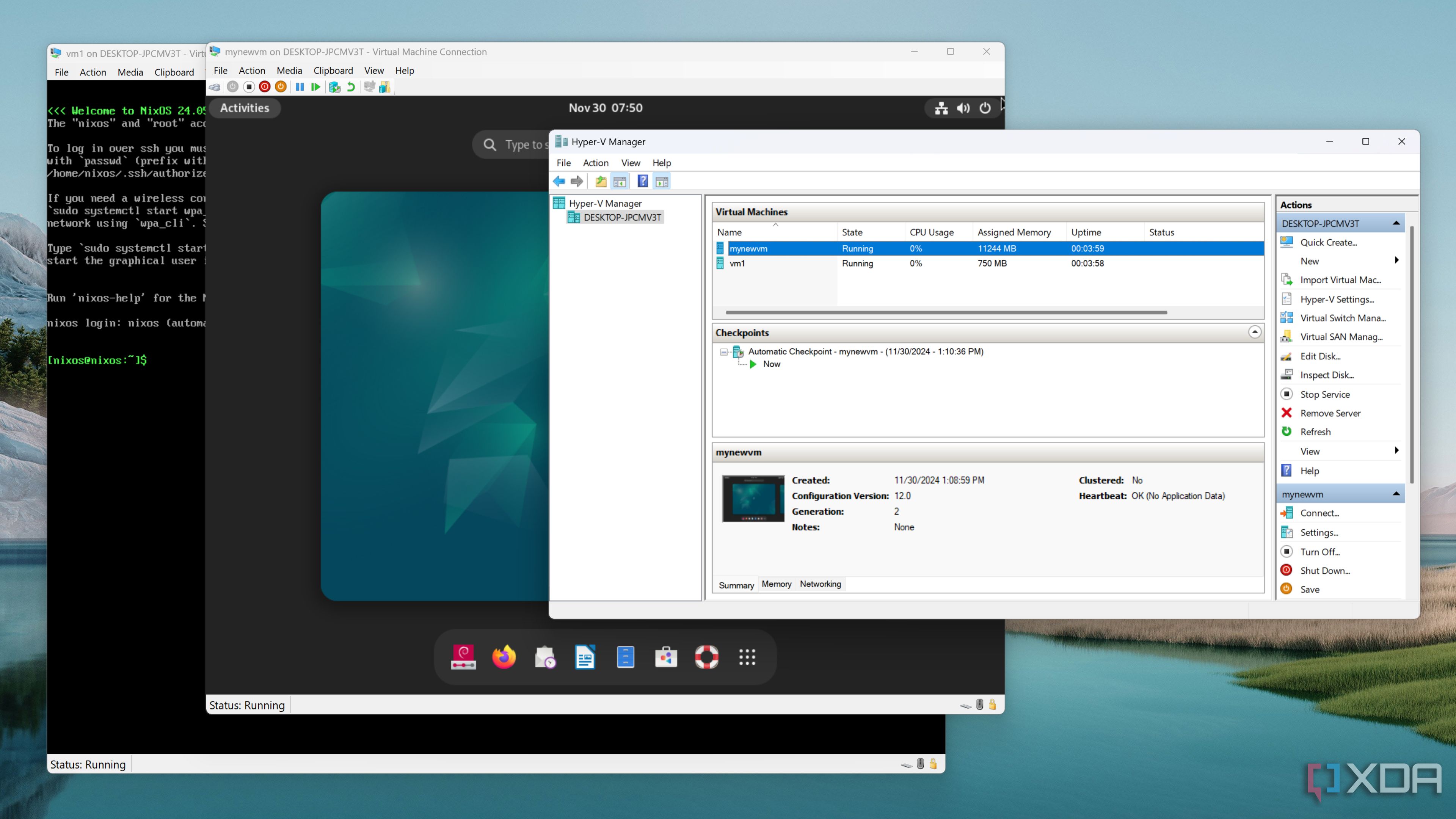The height and width of the screenshot is (819, 1456).
Task: Click Quick Create in Actions pane
Action: [x=1328, y=242]
